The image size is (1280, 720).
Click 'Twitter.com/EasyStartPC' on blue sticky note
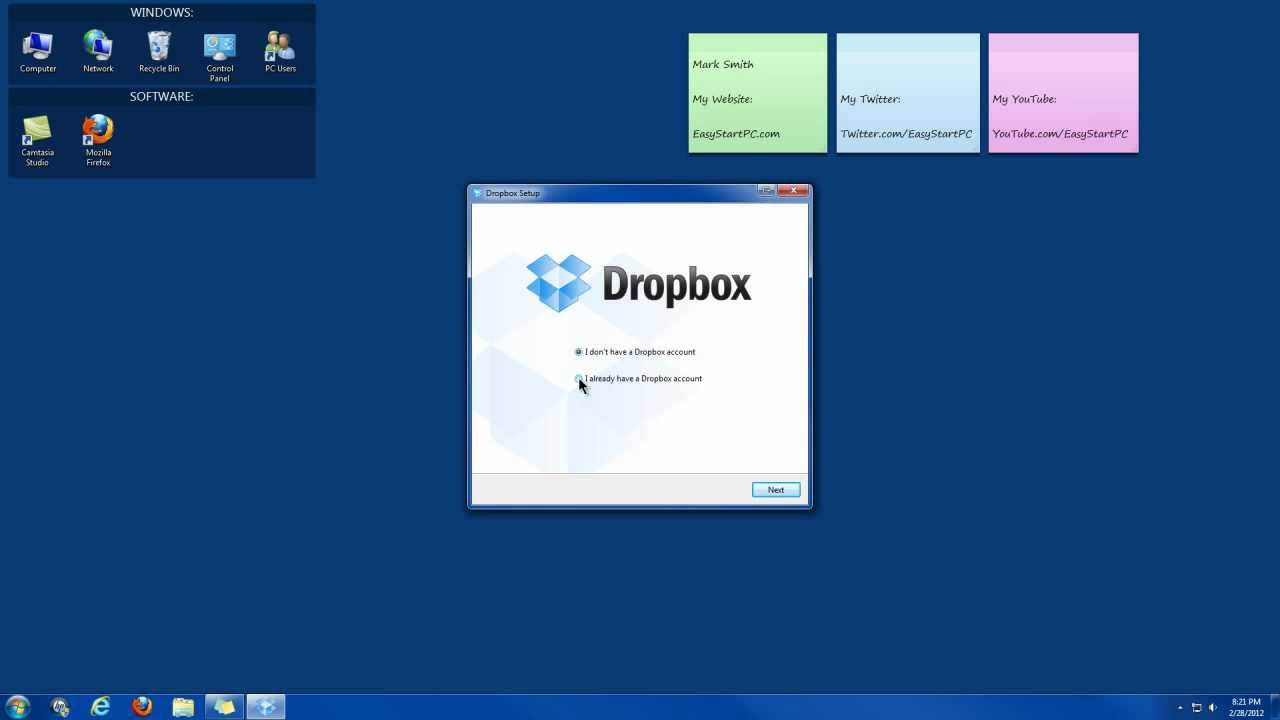906,134
